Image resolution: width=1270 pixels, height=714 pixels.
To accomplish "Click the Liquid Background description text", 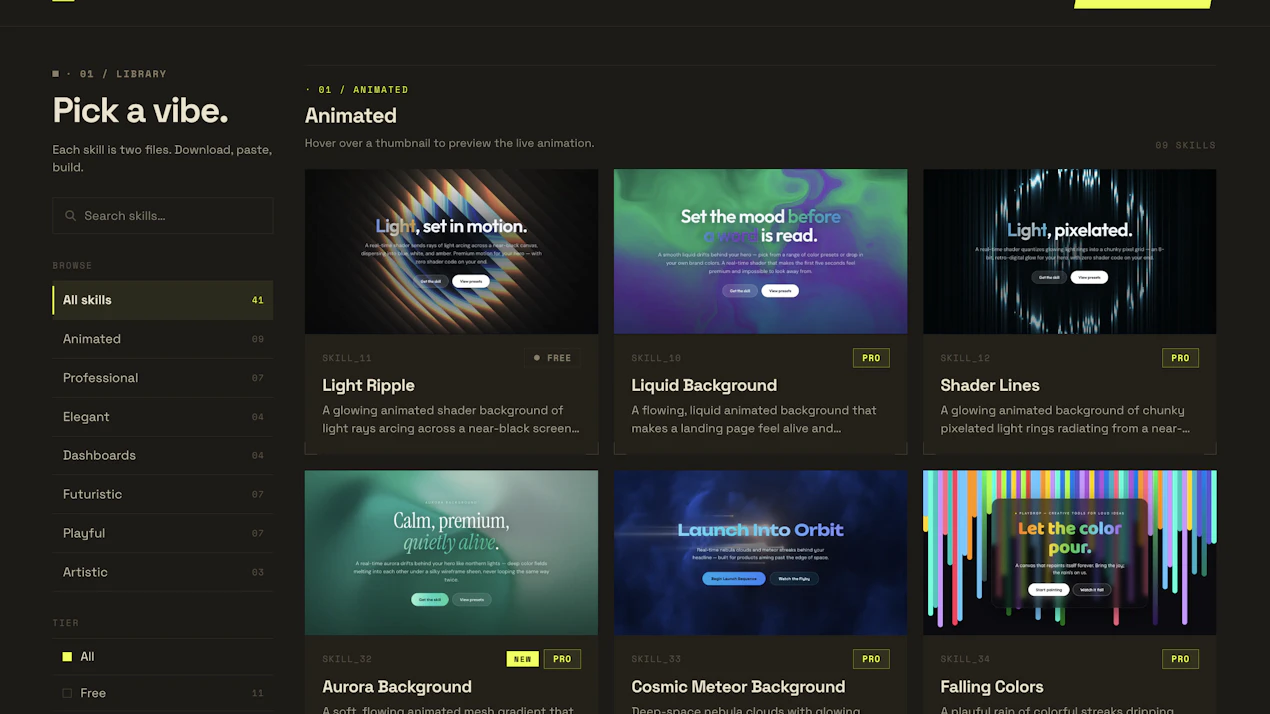I will coord(754,419).
